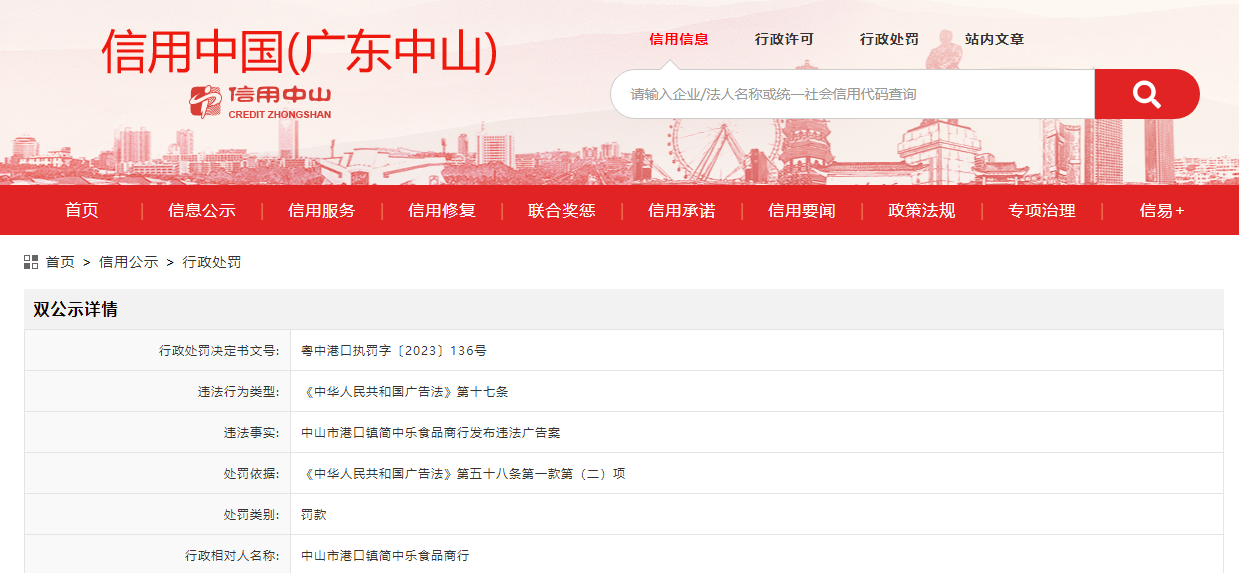Image resolution: width=1239 pixels, height=573 pixels.
Task: Navigate to 联合奖惩 section
Action: coord(562,210)
